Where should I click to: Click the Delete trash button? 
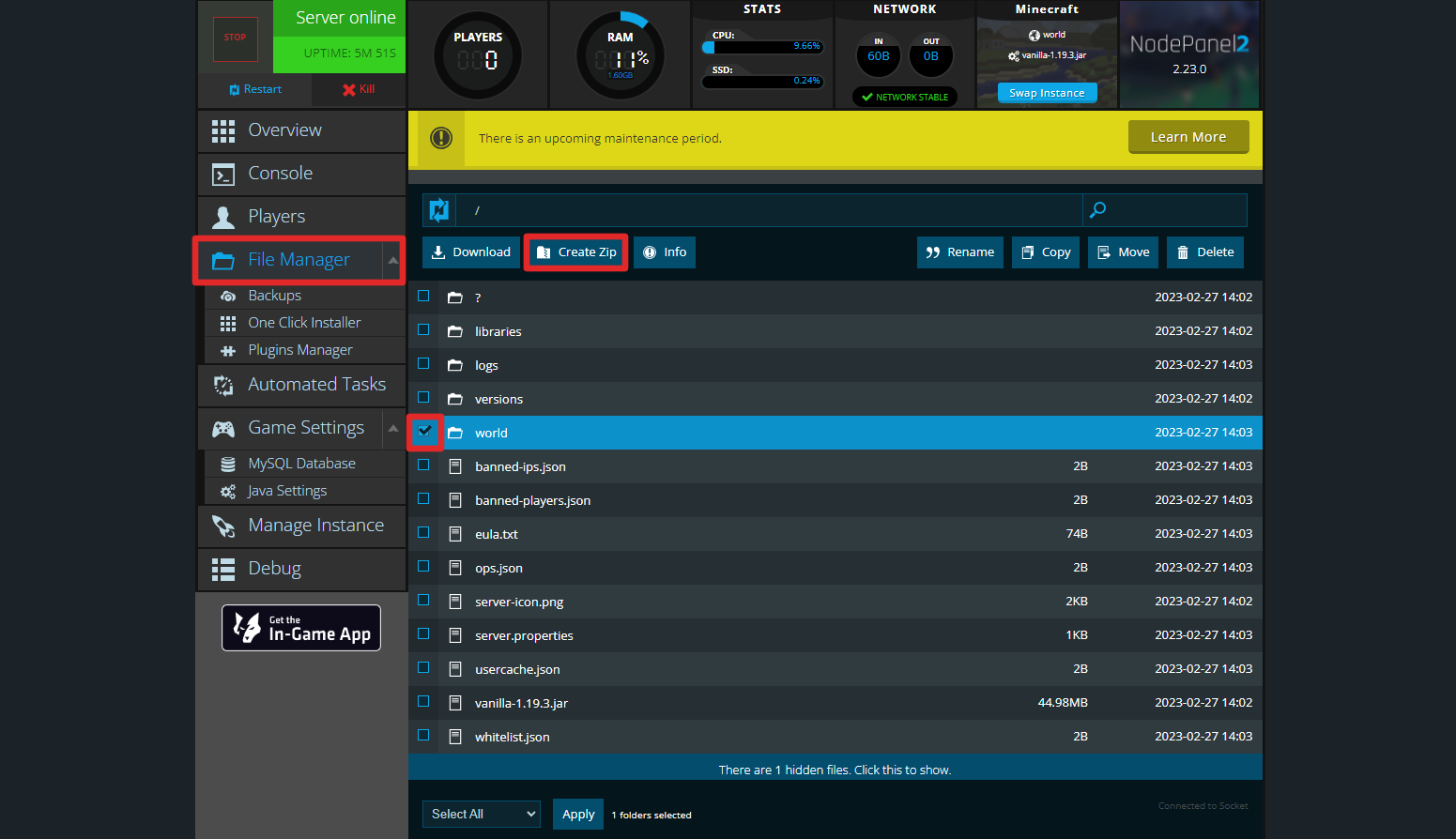(1205, 252)
